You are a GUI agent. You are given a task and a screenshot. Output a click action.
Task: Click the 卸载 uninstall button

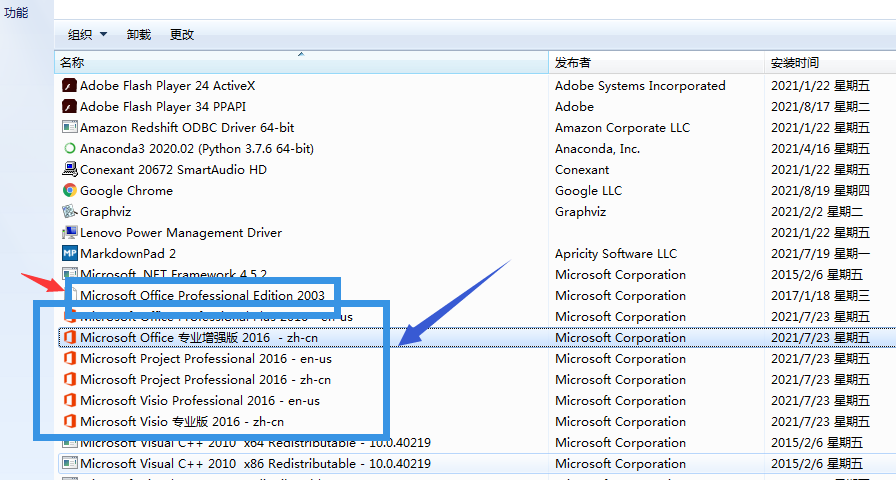pos(139,35)
